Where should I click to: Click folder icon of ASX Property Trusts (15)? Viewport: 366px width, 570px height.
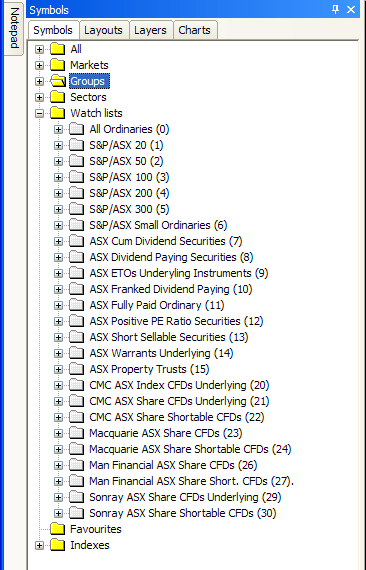(76, 369)
